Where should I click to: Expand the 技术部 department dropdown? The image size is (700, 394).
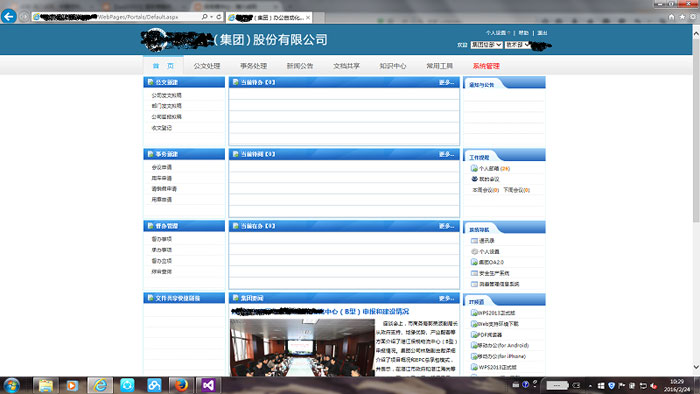(517, 45)
